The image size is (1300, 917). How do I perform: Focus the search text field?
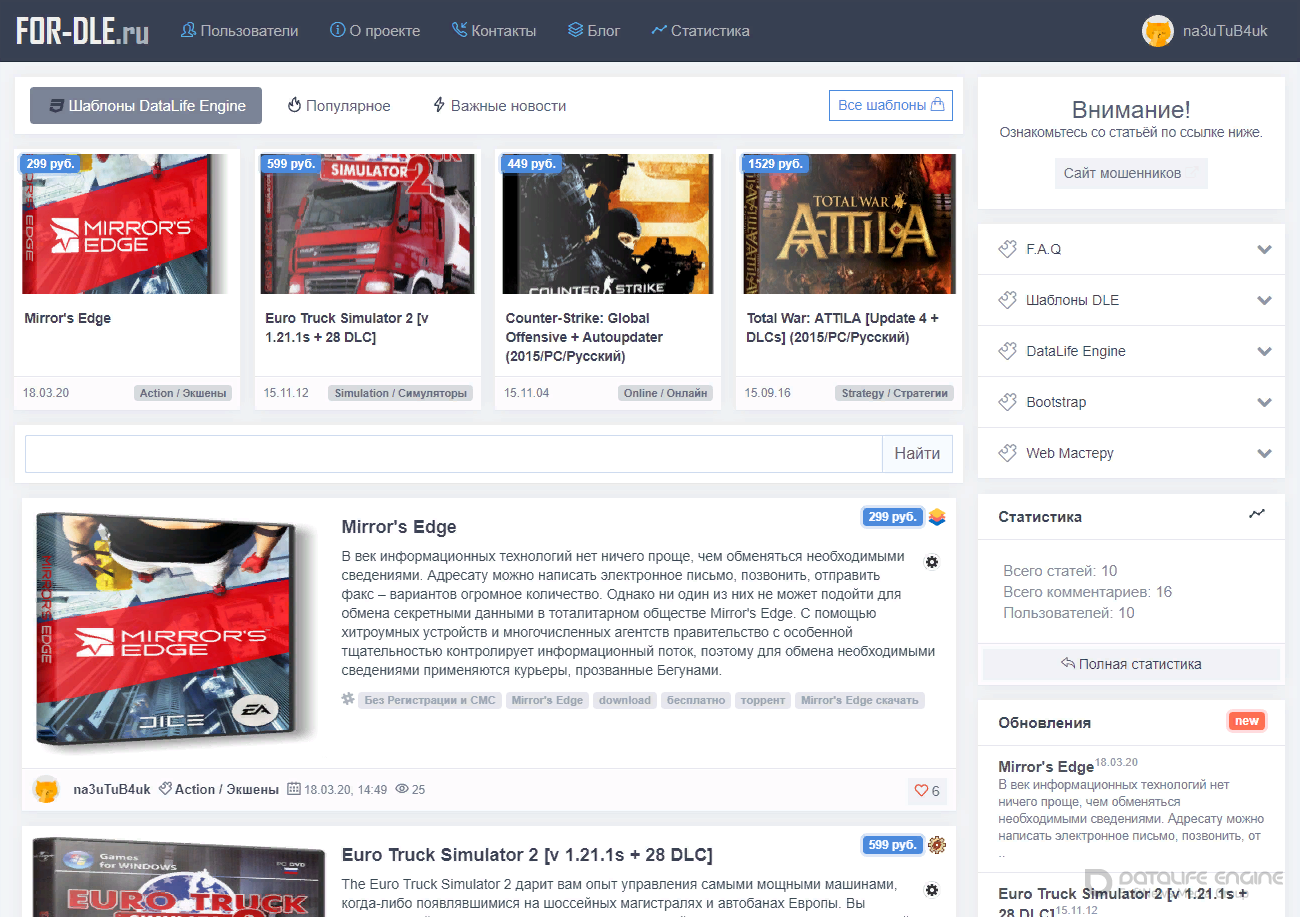coord(453,454)
